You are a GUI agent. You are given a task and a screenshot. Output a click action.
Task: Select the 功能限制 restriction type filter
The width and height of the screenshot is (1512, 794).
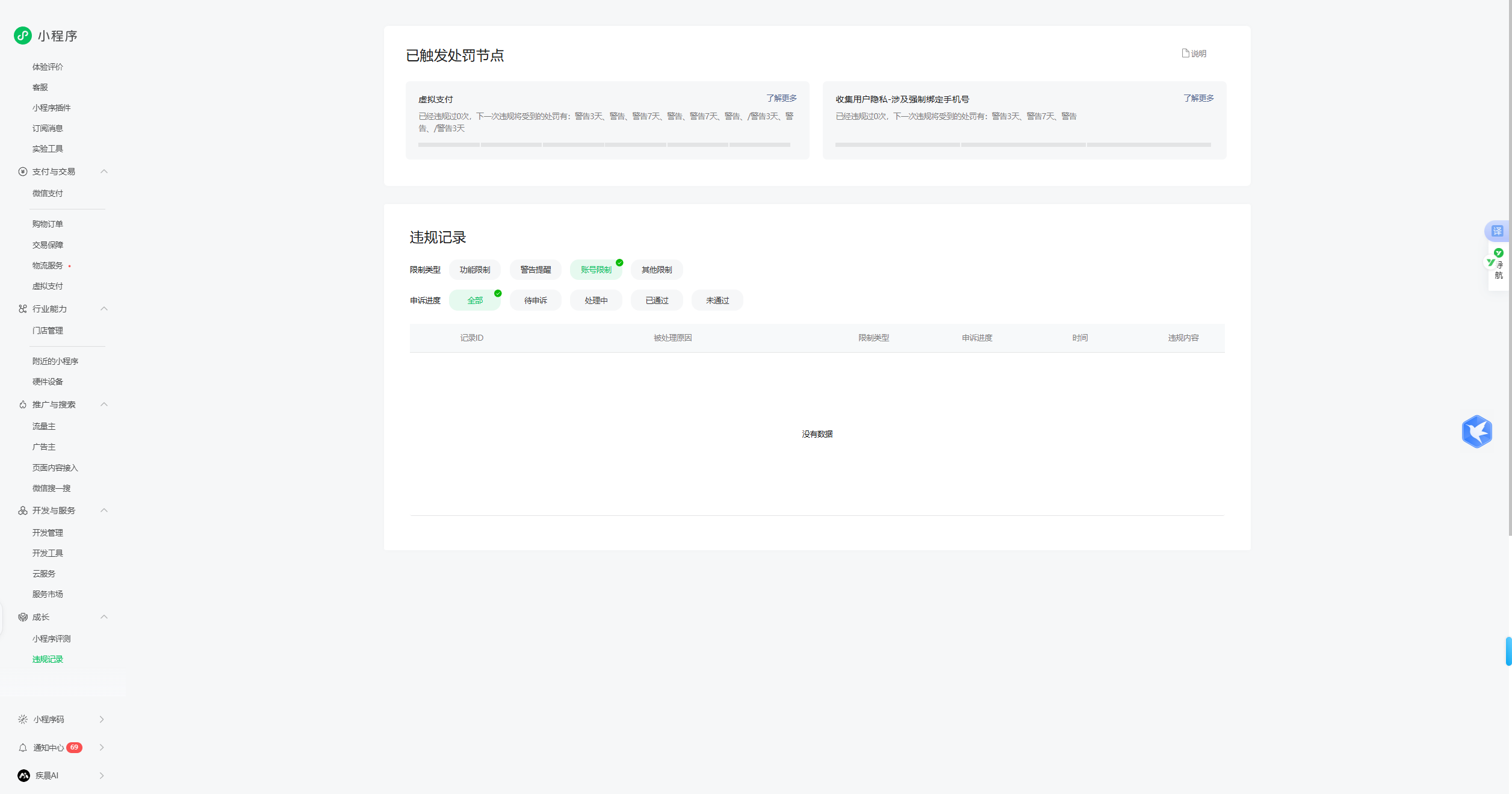474,270
